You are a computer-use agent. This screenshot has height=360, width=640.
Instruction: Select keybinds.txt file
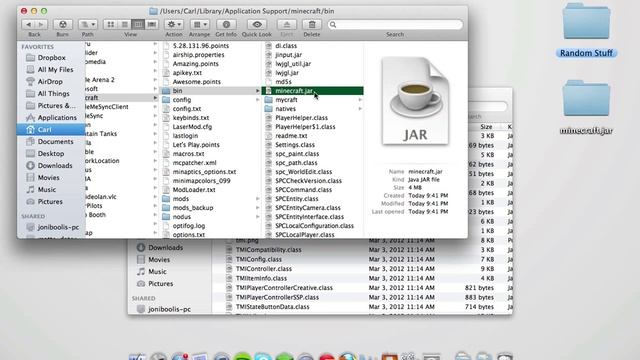pyautogui.click(x=191, y=118)
